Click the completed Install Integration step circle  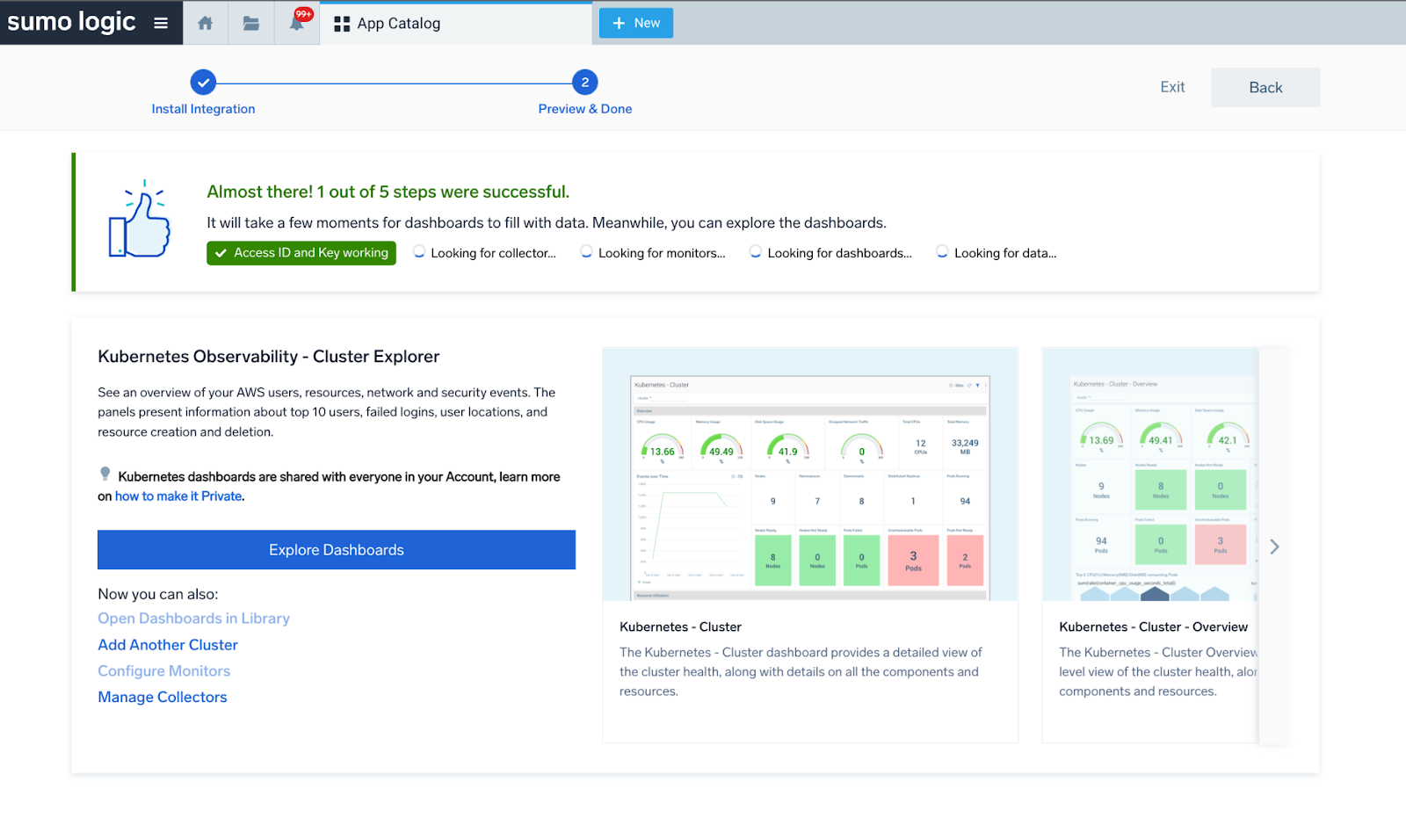[203, 83]
